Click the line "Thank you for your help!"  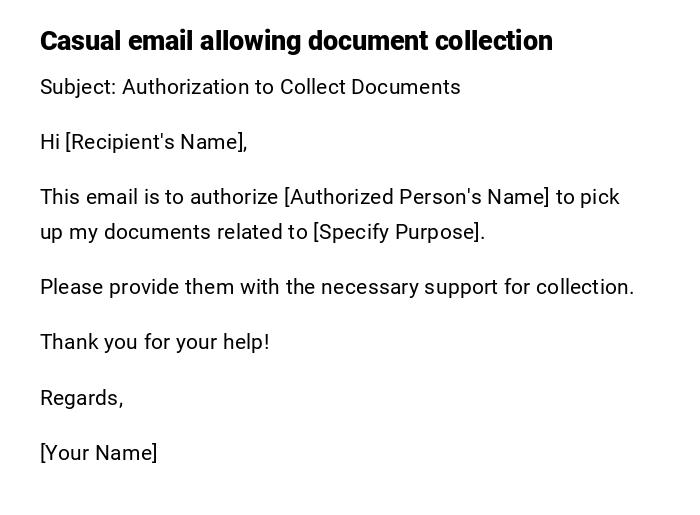(x=155, y=342)
